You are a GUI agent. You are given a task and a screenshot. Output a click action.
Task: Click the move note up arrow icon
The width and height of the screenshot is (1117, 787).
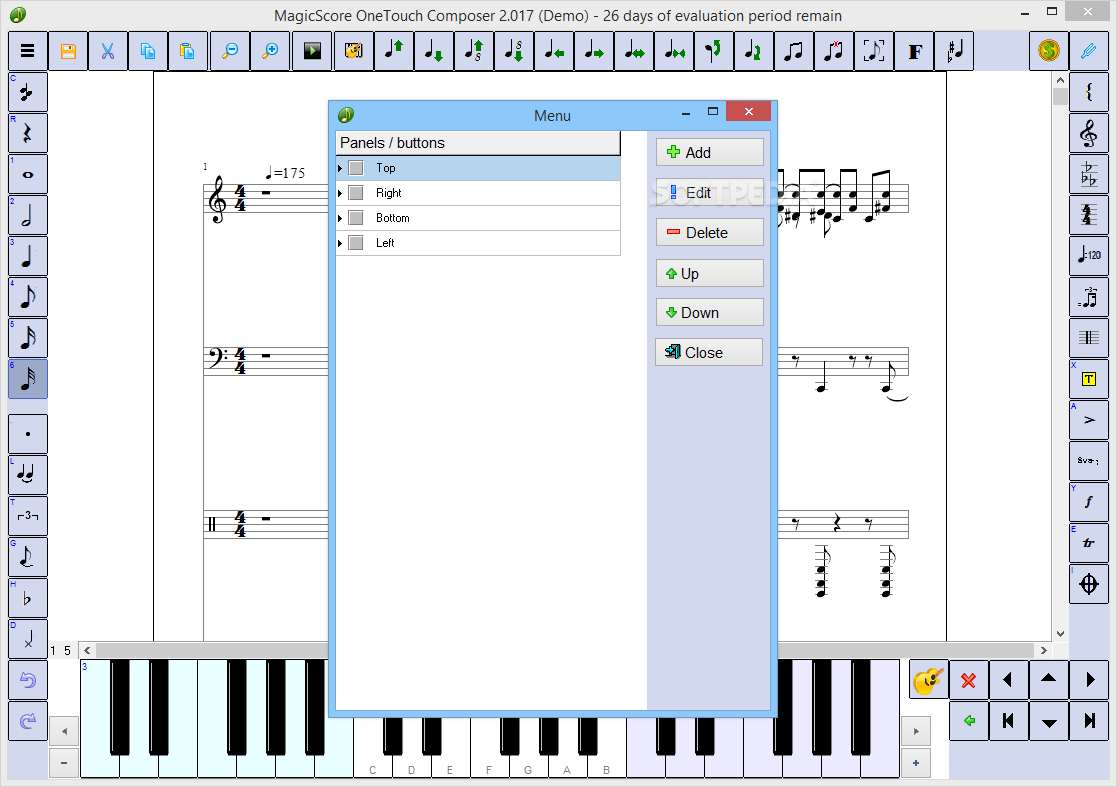pyautogui.click(x=394, y=51)
